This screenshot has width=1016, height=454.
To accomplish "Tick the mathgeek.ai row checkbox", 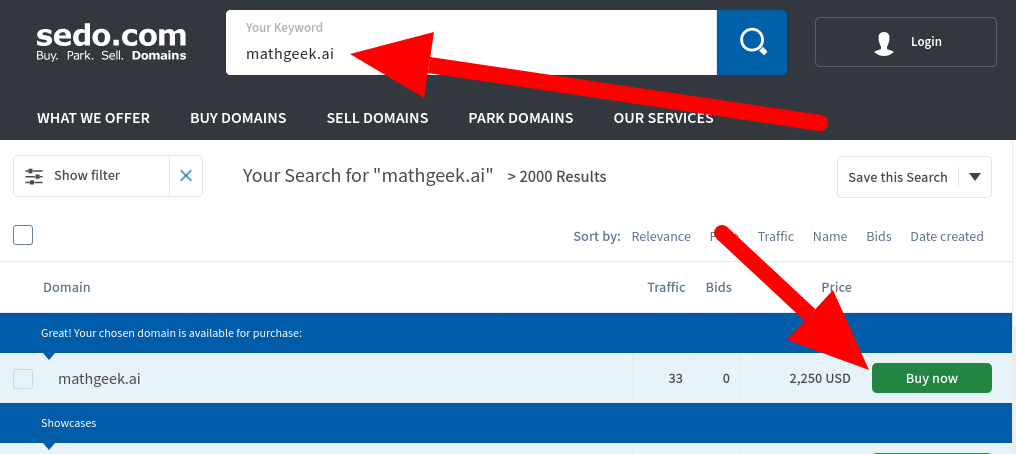I will (x=23, y=378).
